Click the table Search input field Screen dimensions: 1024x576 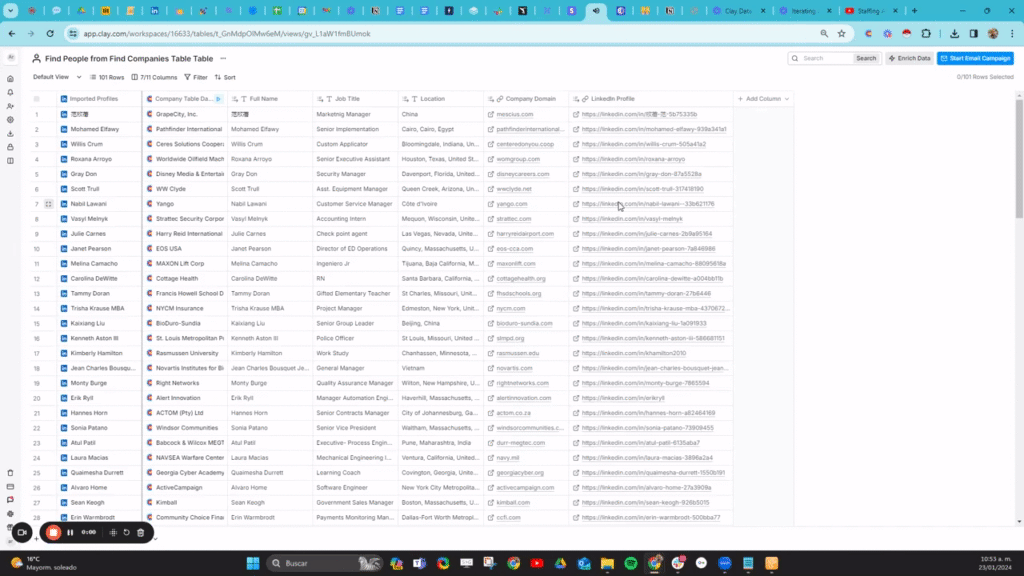tap(826, 58)
